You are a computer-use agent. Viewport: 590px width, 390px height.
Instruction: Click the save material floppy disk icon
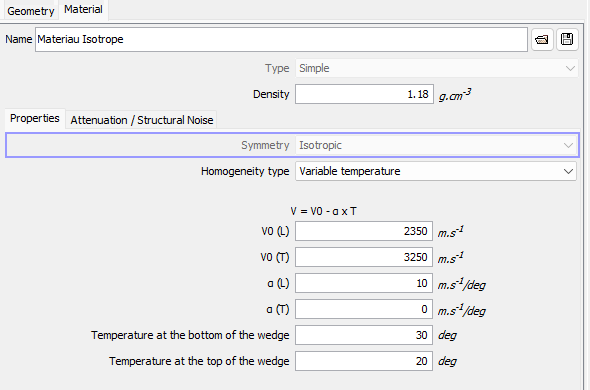pos(567,40)
